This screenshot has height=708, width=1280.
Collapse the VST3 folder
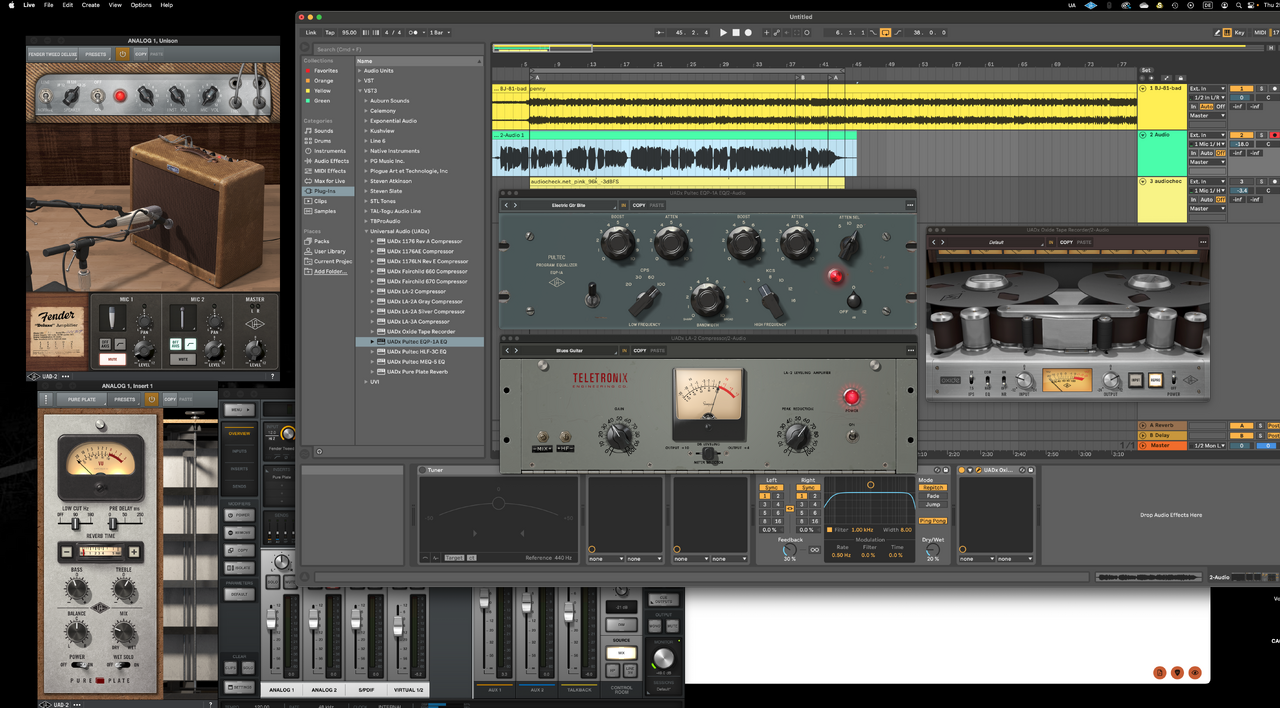click(360, 91)
